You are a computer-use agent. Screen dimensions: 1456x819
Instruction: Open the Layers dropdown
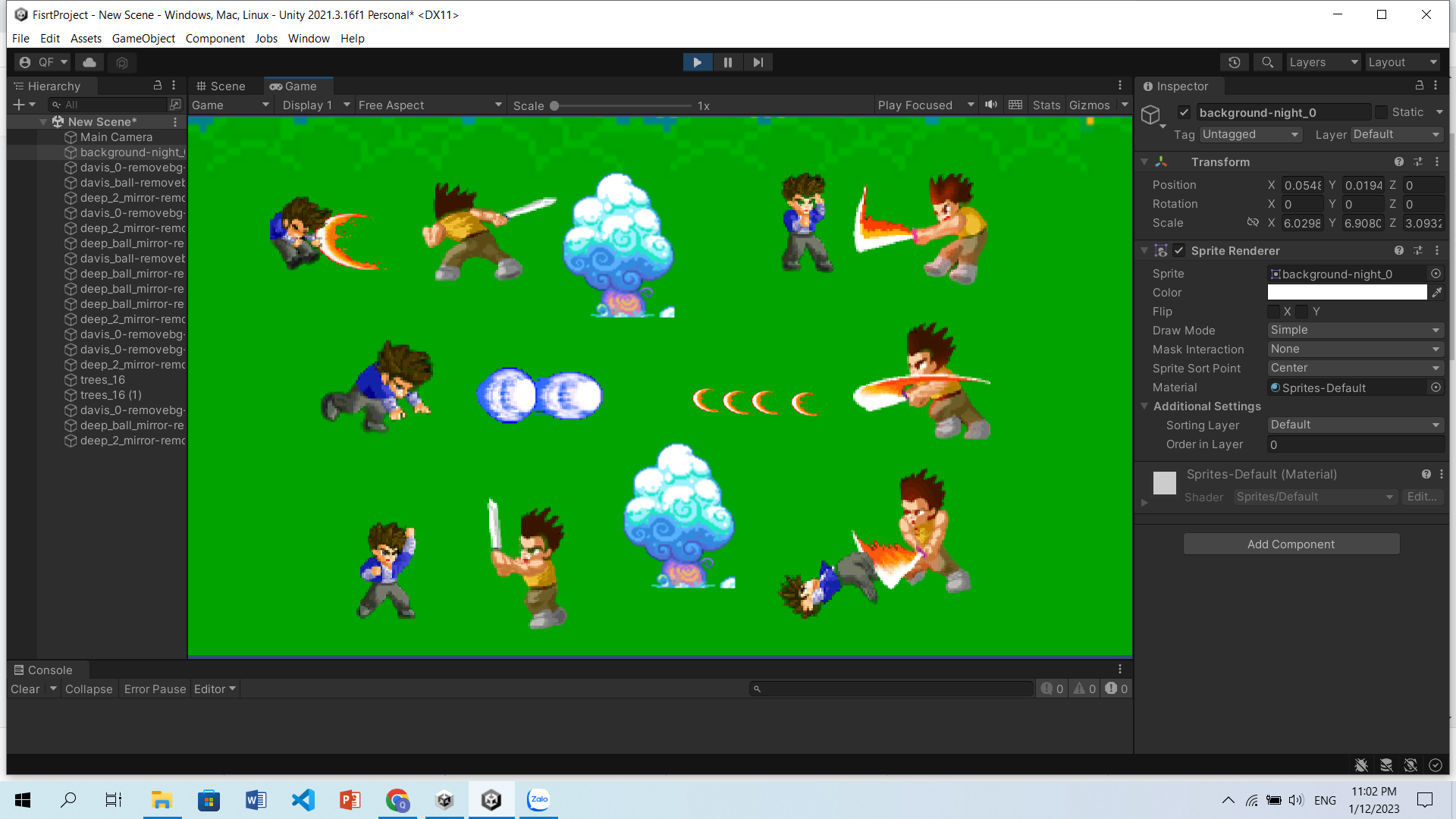(1323, 61)
